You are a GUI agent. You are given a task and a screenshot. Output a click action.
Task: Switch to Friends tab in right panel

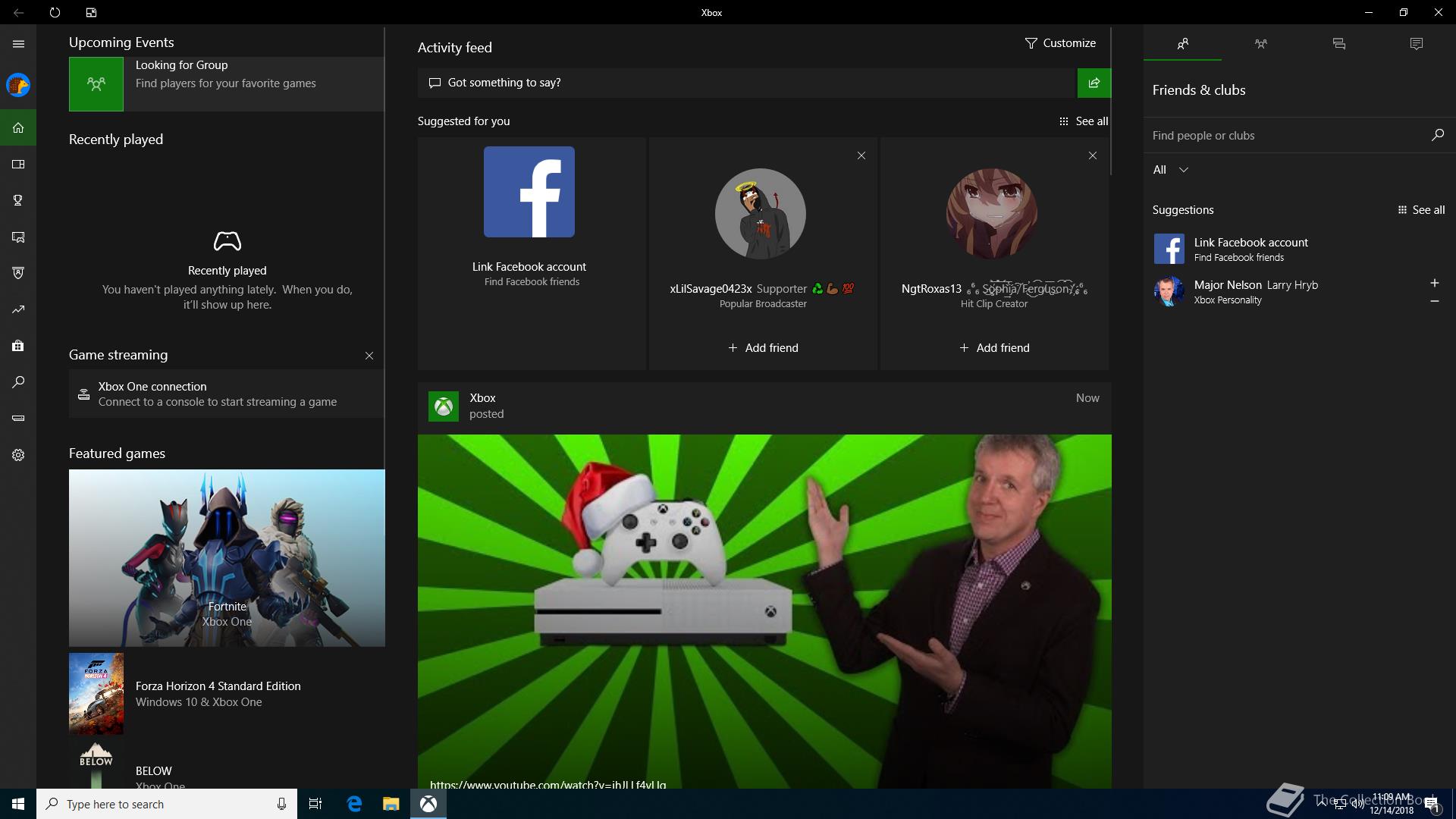coord(1182,44)
